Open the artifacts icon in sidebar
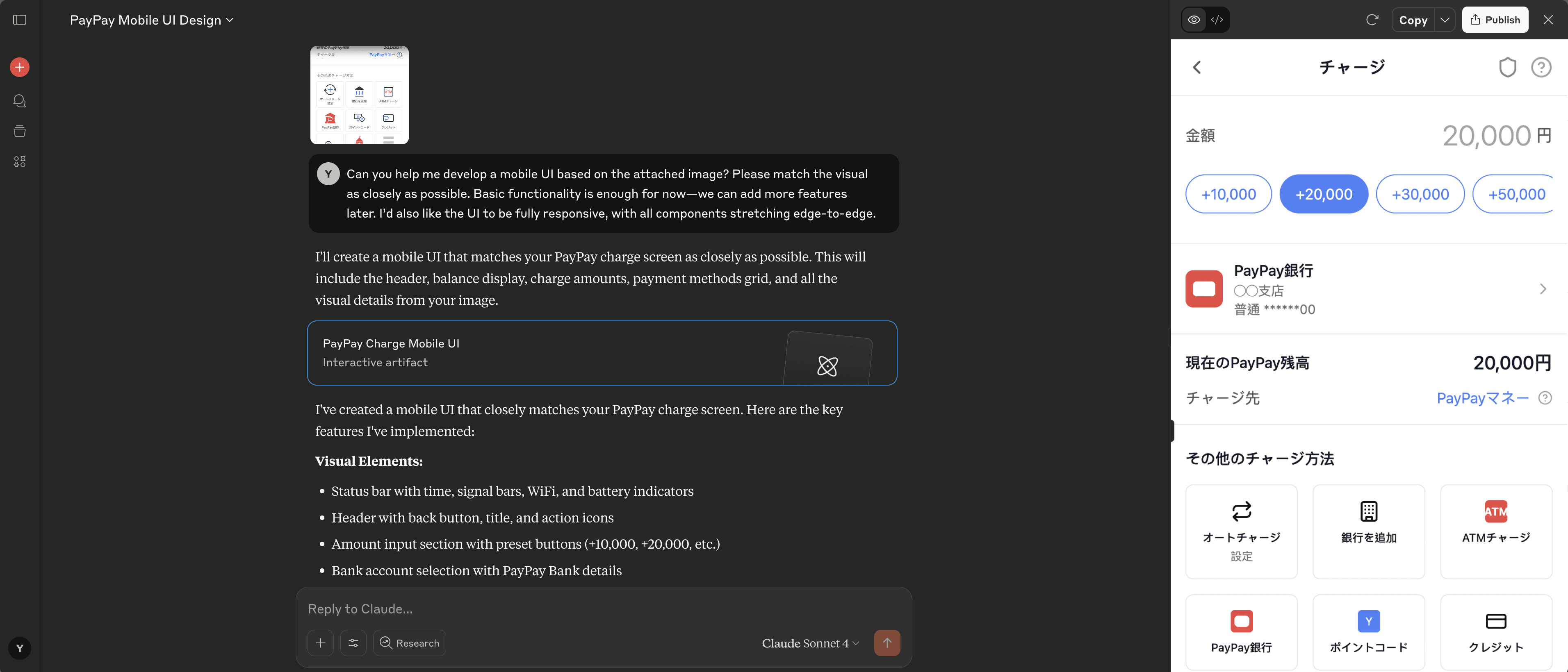Image resolution: width=1568 pixels, height=672 pixels. (20, 162)
